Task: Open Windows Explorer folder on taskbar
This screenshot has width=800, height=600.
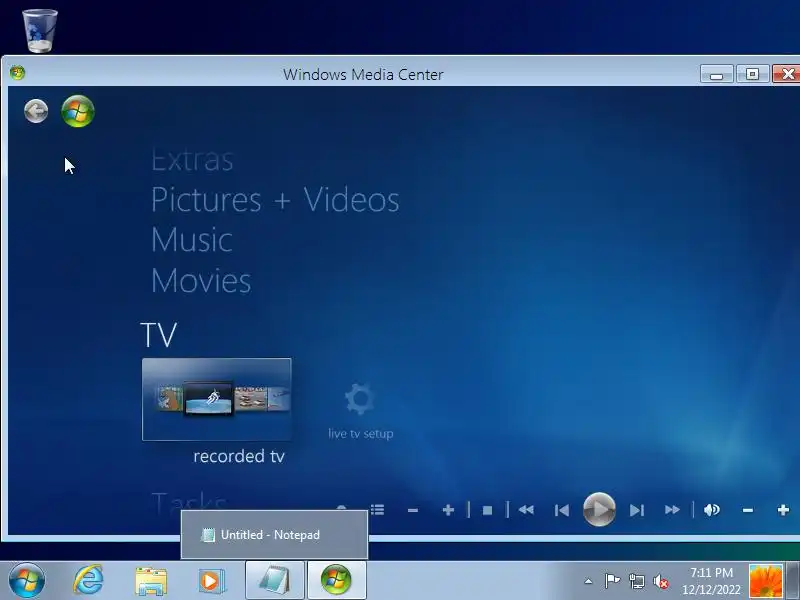Action: pos(151,581)
